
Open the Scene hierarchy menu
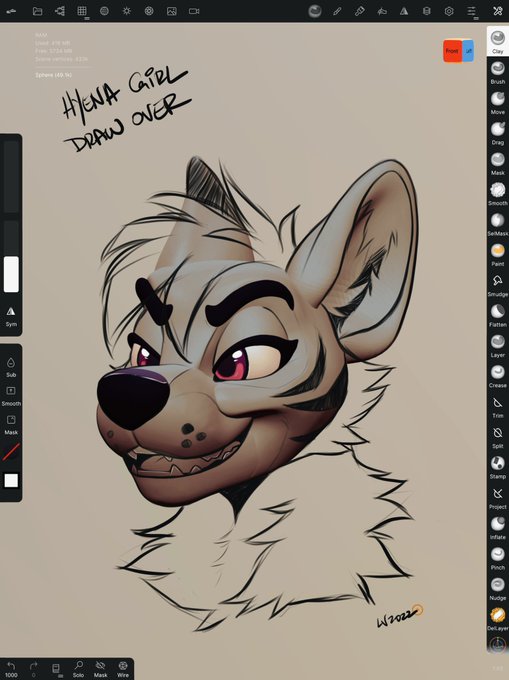pos(60,11)
